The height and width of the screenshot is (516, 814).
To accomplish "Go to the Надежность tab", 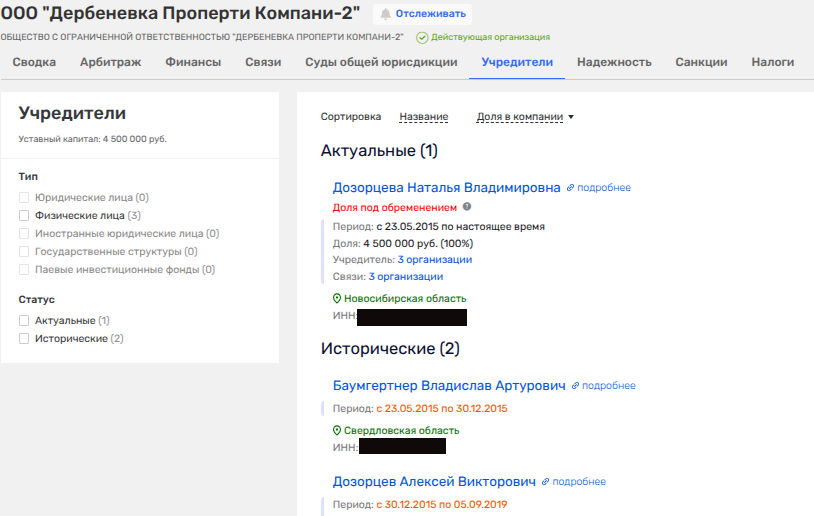I will tap(613, 62).
